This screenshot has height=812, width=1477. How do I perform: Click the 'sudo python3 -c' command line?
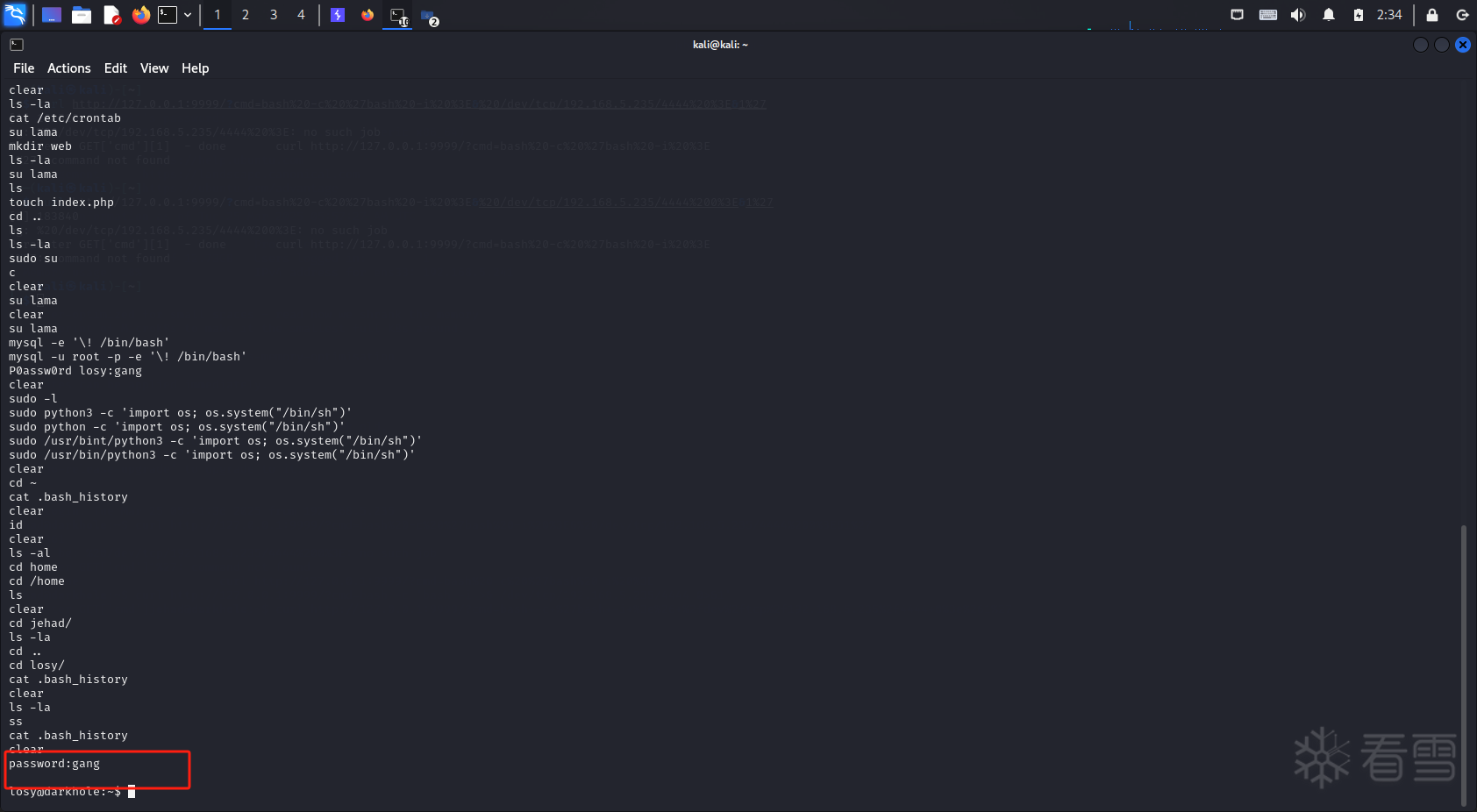pos(181,413)
